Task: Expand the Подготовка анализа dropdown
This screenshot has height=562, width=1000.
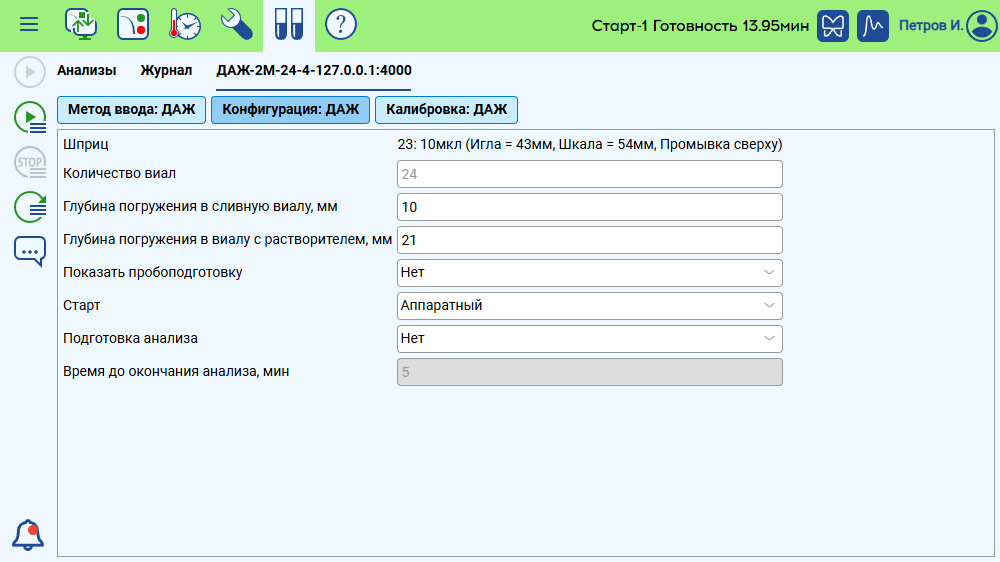Action: pos(589,338)
